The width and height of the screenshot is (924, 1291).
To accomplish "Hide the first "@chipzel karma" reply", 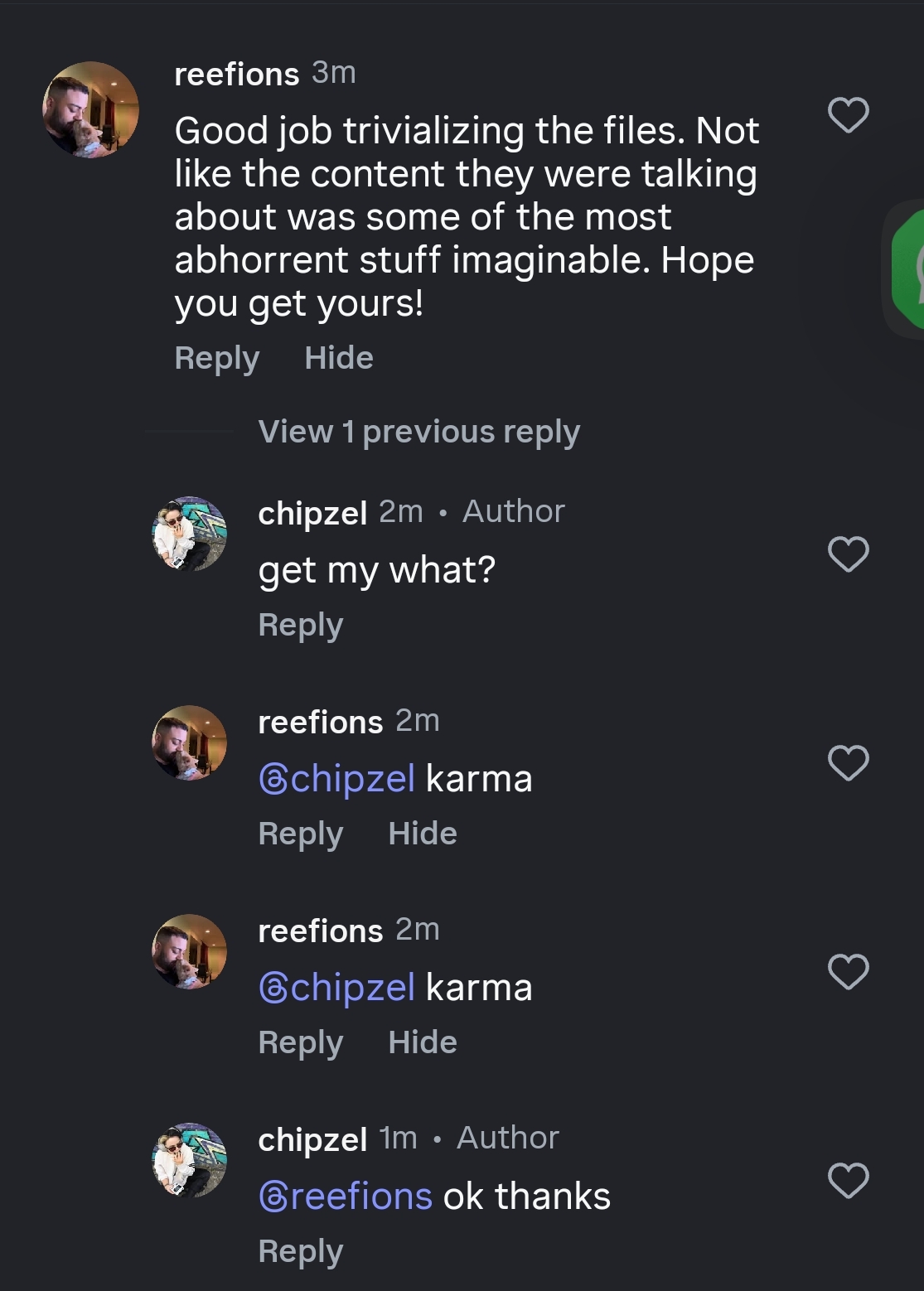I will (x=422, y=834).
